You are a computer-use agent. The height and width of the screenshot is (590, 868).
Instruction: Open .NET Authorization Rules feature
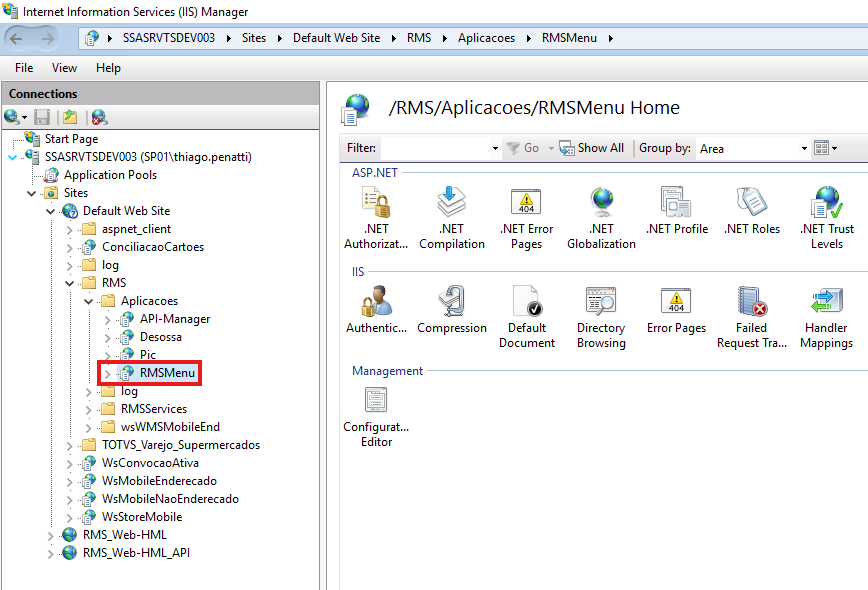(376, 218)
